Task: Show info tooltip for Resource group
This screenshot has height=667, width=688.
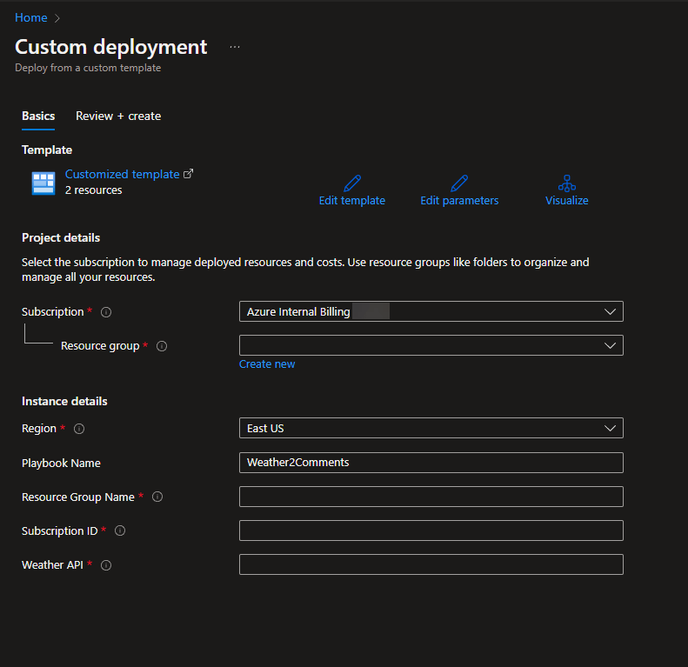Action: tap(162, 346)
